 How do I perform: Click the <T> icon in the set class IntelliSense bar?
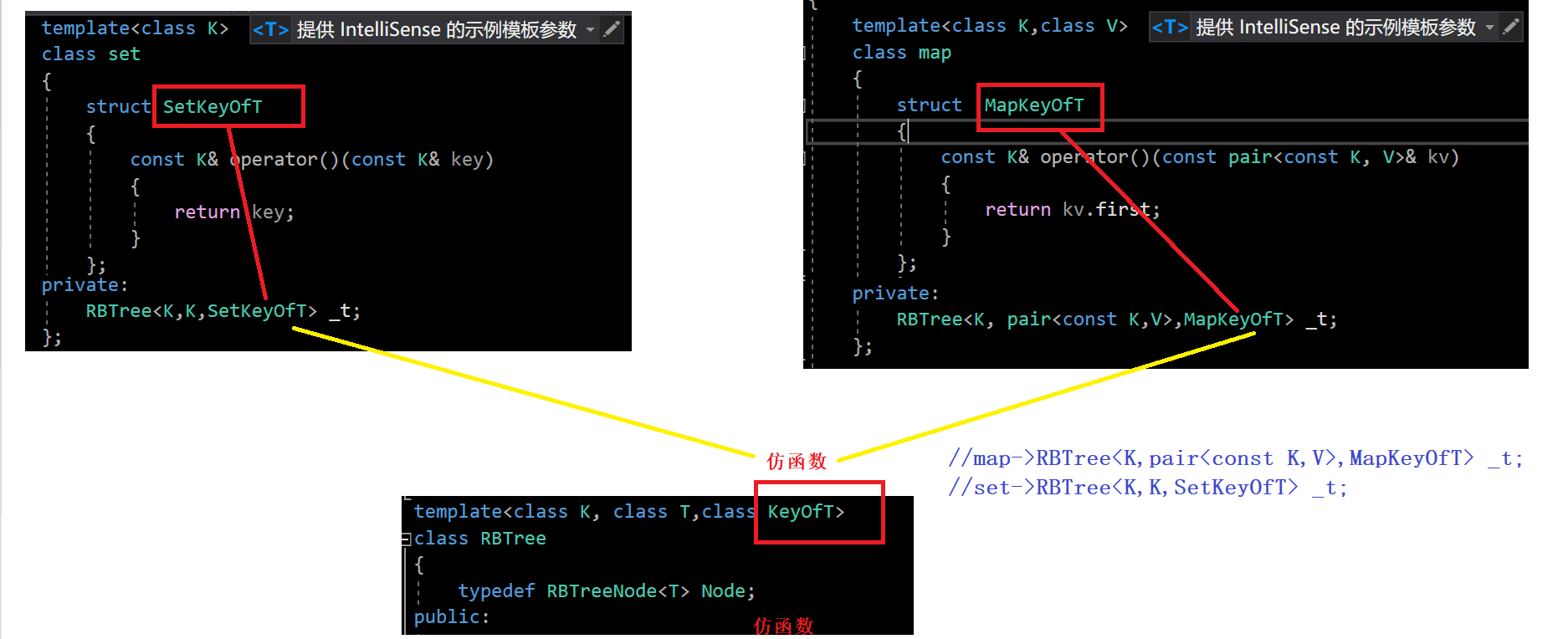(270, 30)
